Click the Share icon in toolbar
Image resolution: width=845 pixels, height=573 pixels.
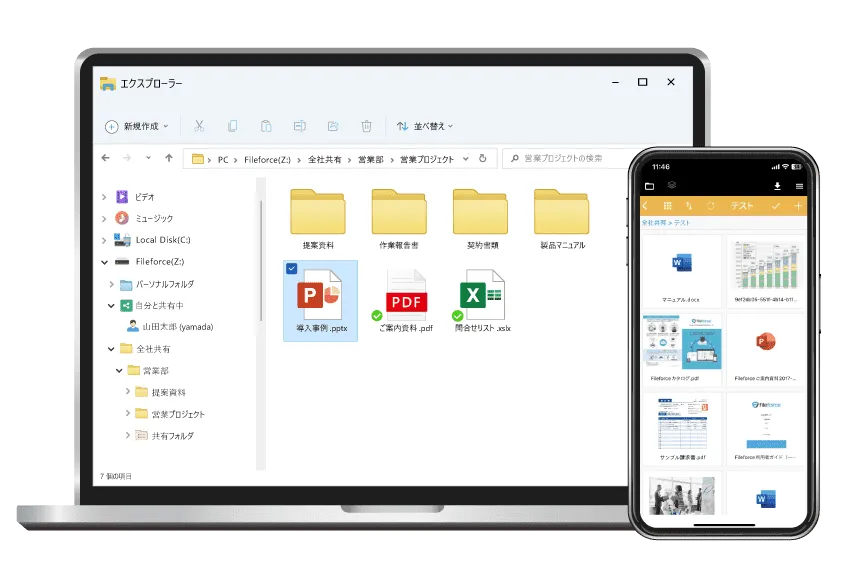coord(333,126)
